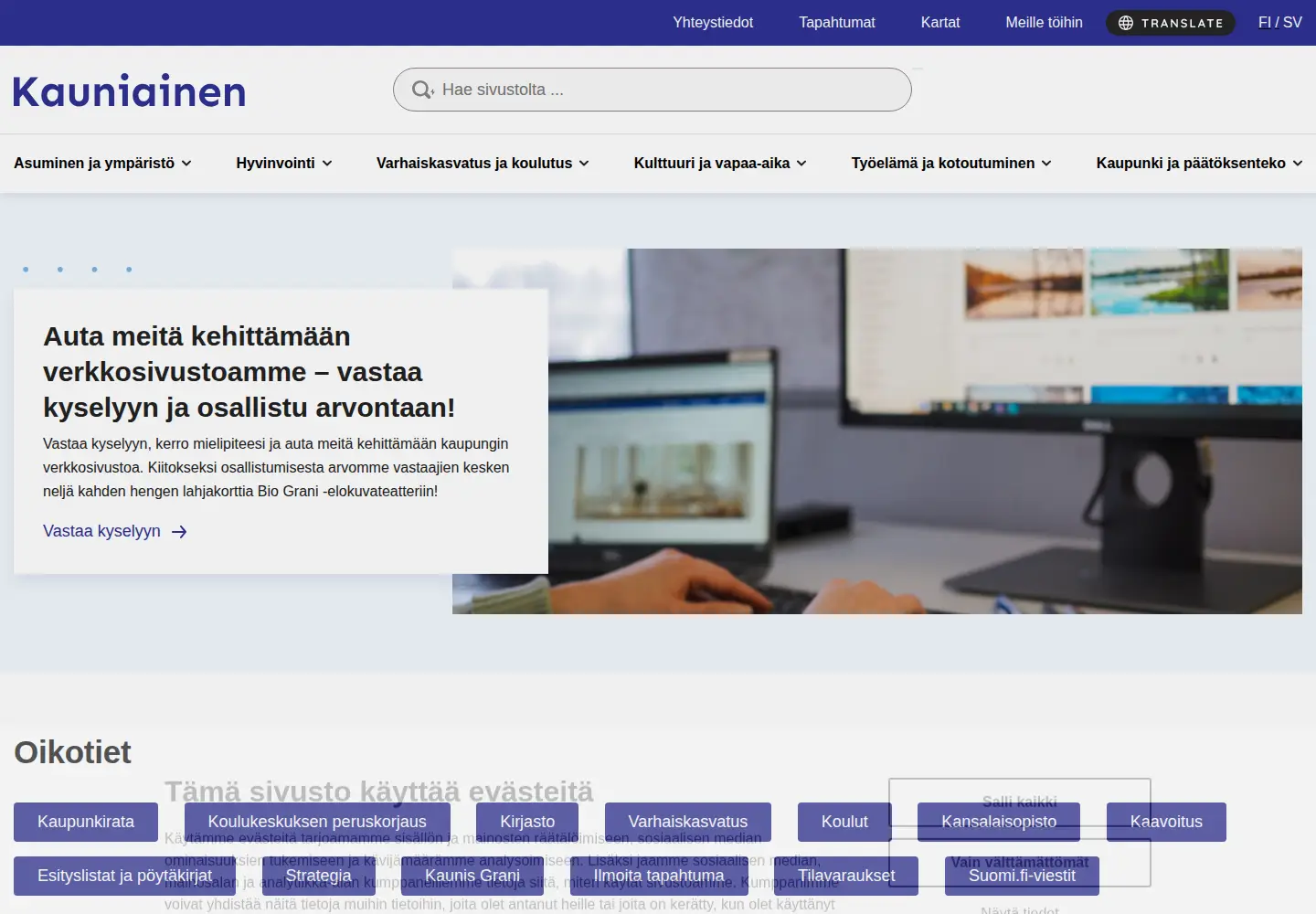Open the Kansalaisopisto shortcut button
1316x914 pixels.
pyautogui.click(x=999, y=822)
